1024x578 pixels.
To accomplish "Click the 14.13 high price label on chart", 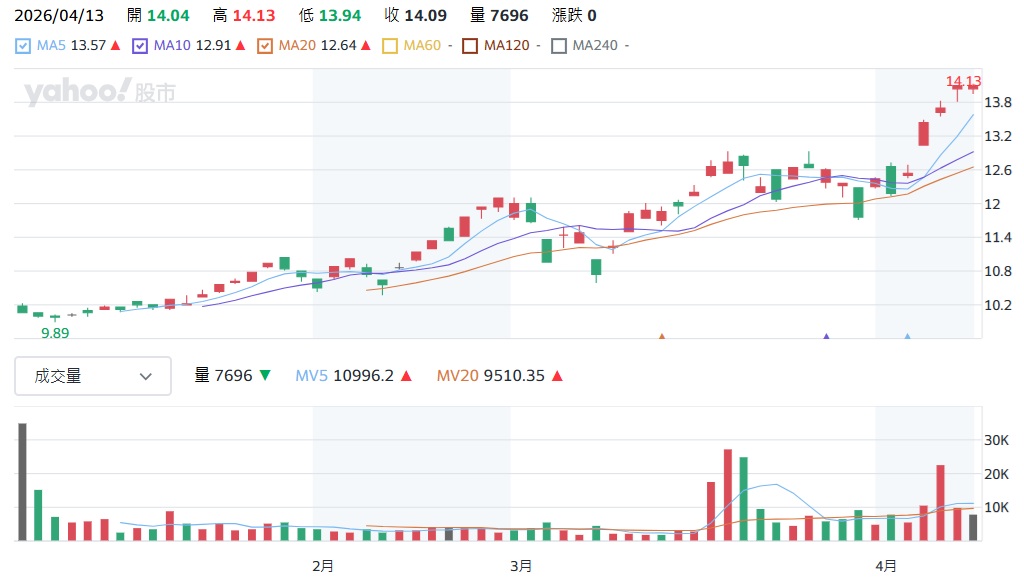I will coord(963,83).
